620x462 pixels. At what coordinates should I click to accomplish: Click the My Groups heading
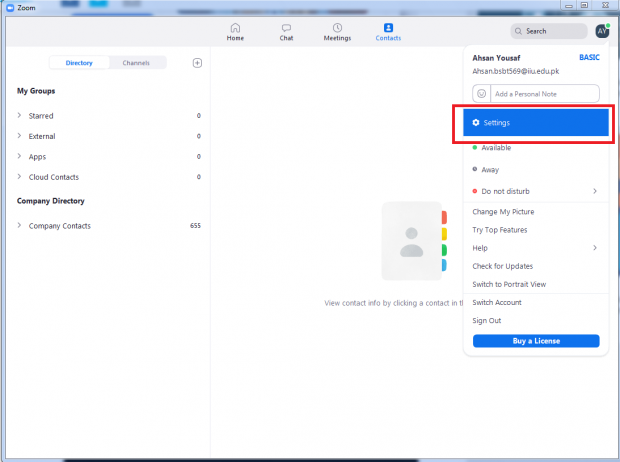pyautogui.click(x=36, y=91)
